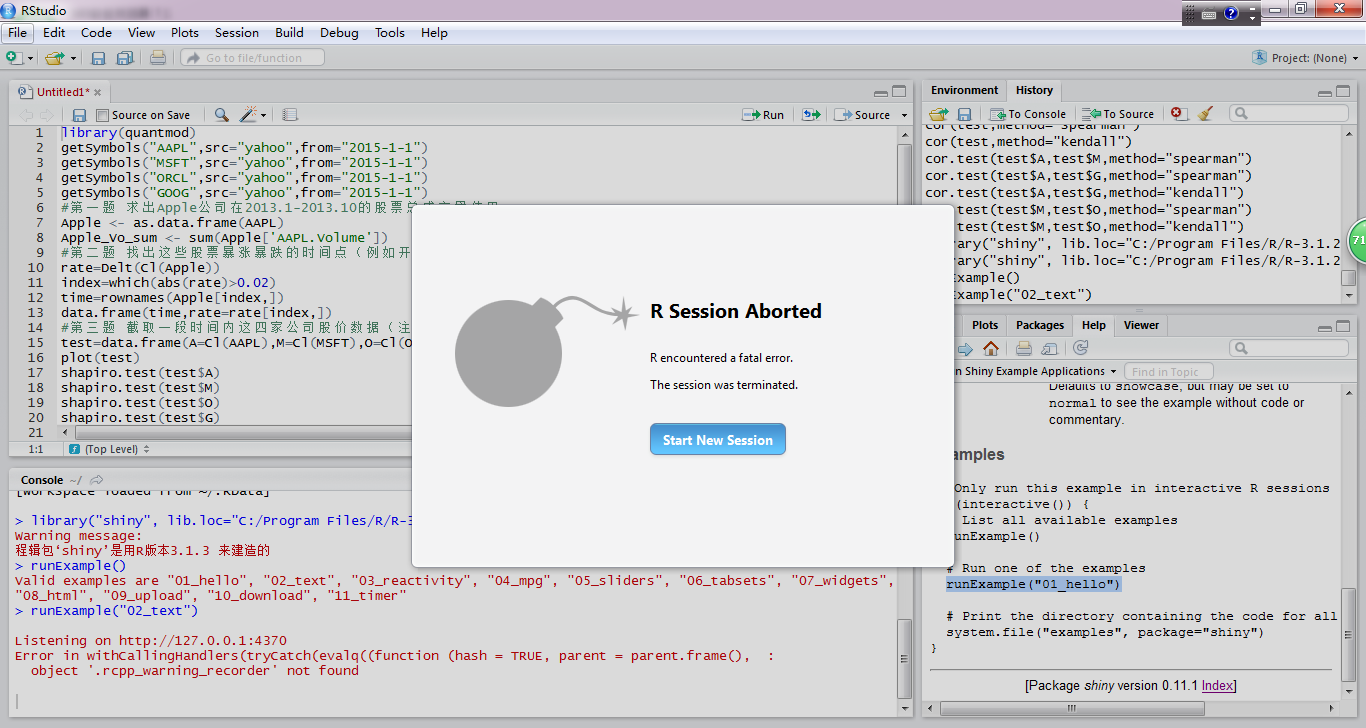Screen dimensions: 1366x728
Task: Expand Shiny Example Applications topic dropdown
Action: click(x=1113, y=371)
